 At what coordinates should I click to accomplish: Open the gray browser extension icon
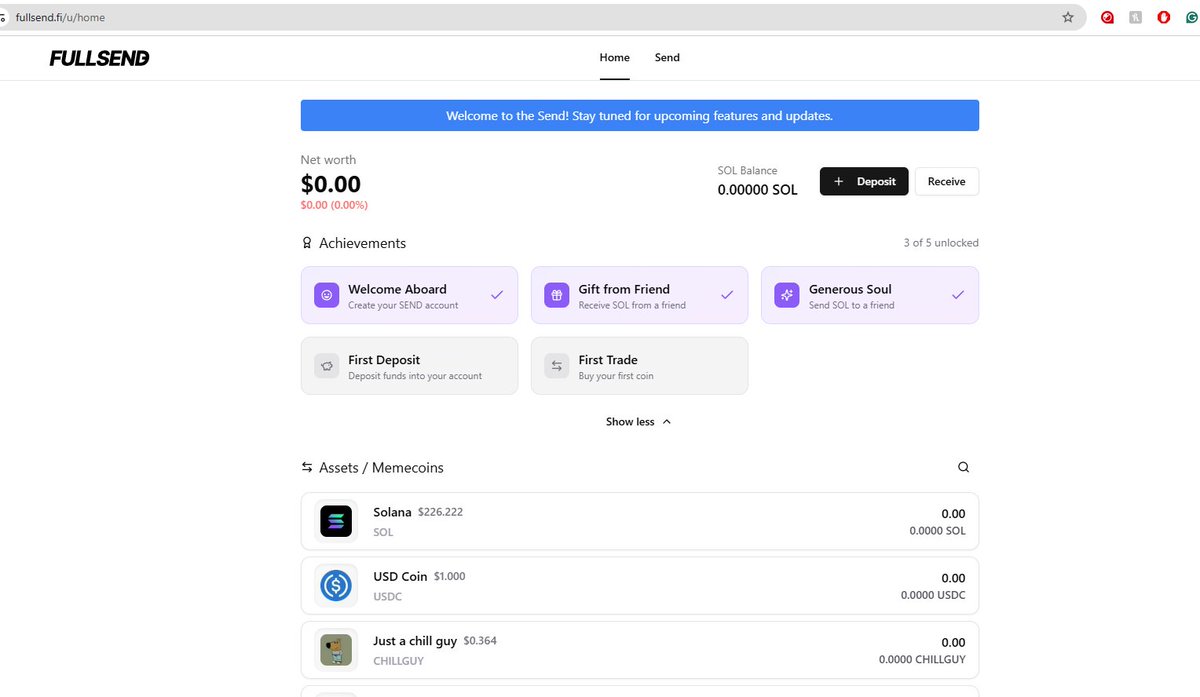pyautogui.click(x=1135, y=17)
